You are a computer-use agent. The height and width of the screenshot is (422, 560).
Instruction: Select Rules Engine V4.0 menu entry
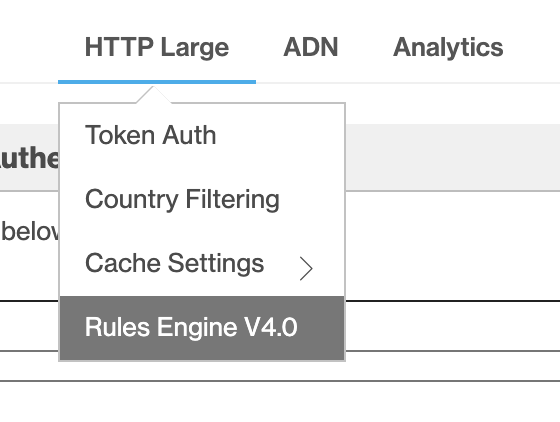click(x=202, y=328)
